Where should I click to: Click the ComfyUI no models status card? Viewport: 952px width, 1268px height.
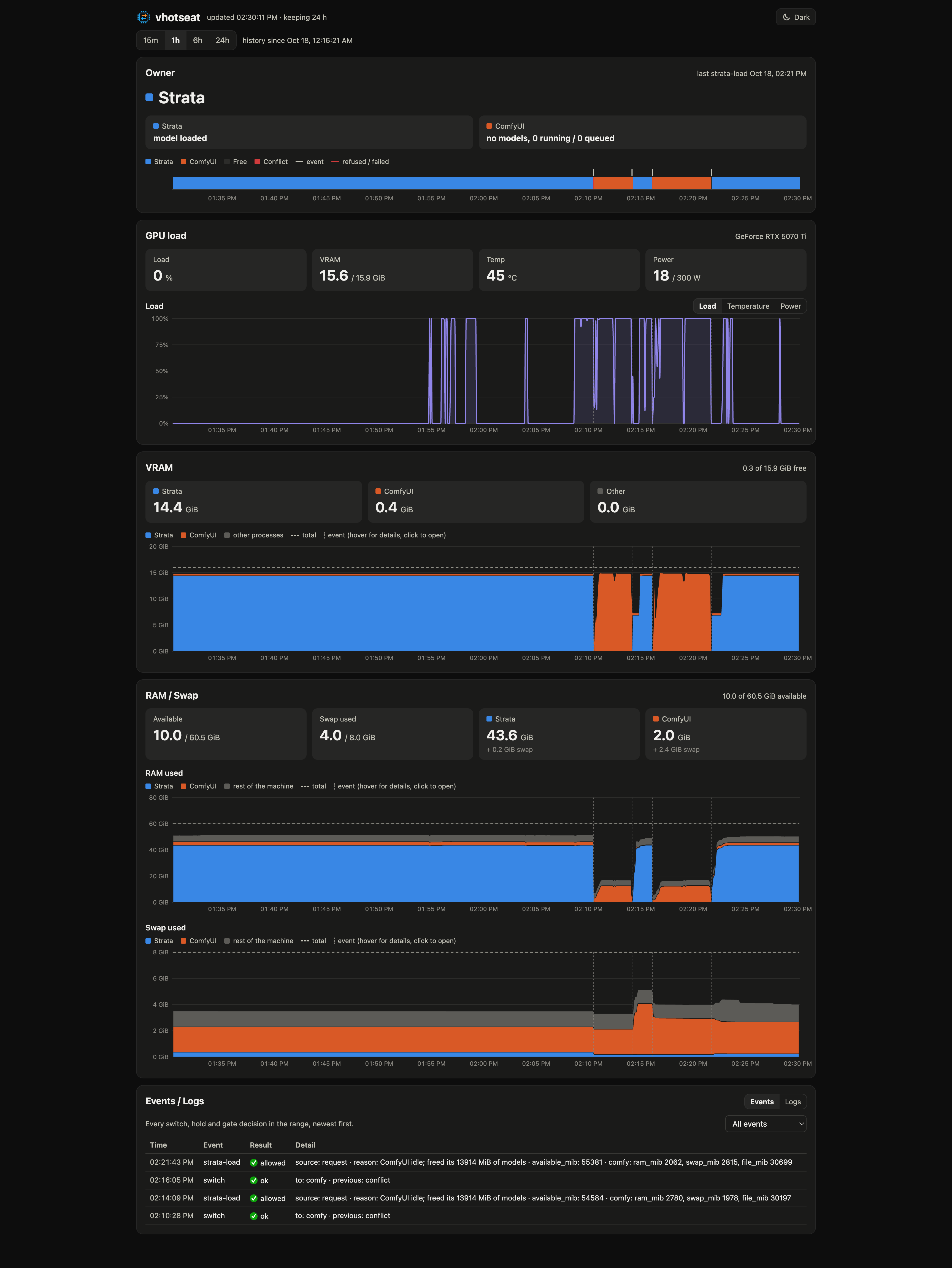pyautogui.click(x=643, y=132)
